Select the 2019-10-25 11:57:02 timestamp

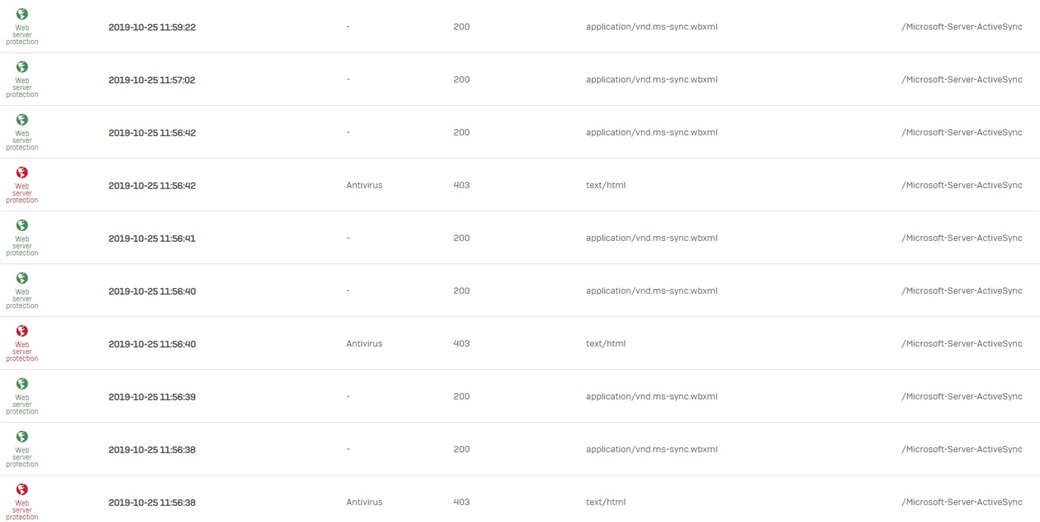152,80
